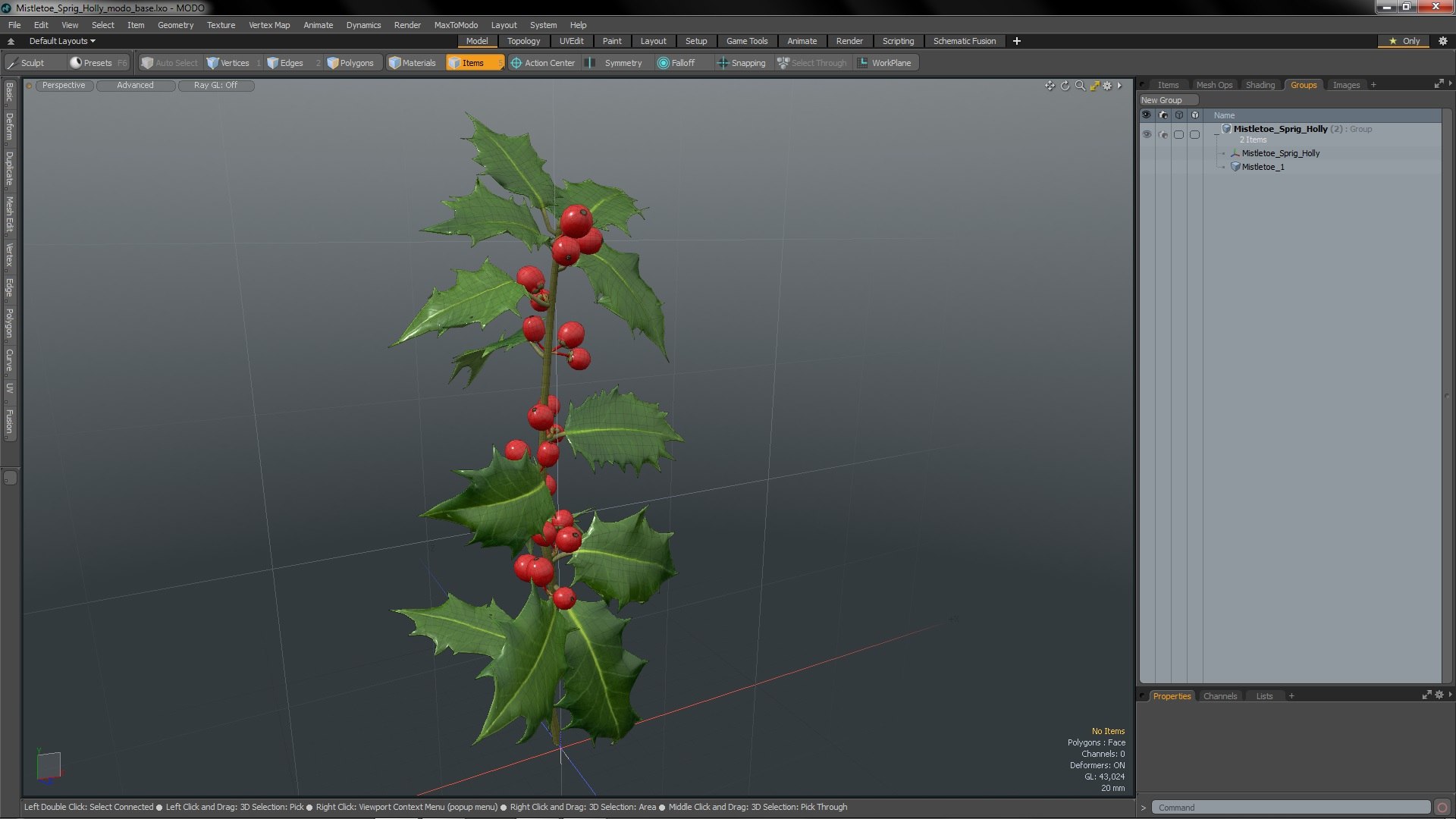Switch to the Channels tab
The width and height of the screenshot is (1456, 819).
(x=1219, y=696)
